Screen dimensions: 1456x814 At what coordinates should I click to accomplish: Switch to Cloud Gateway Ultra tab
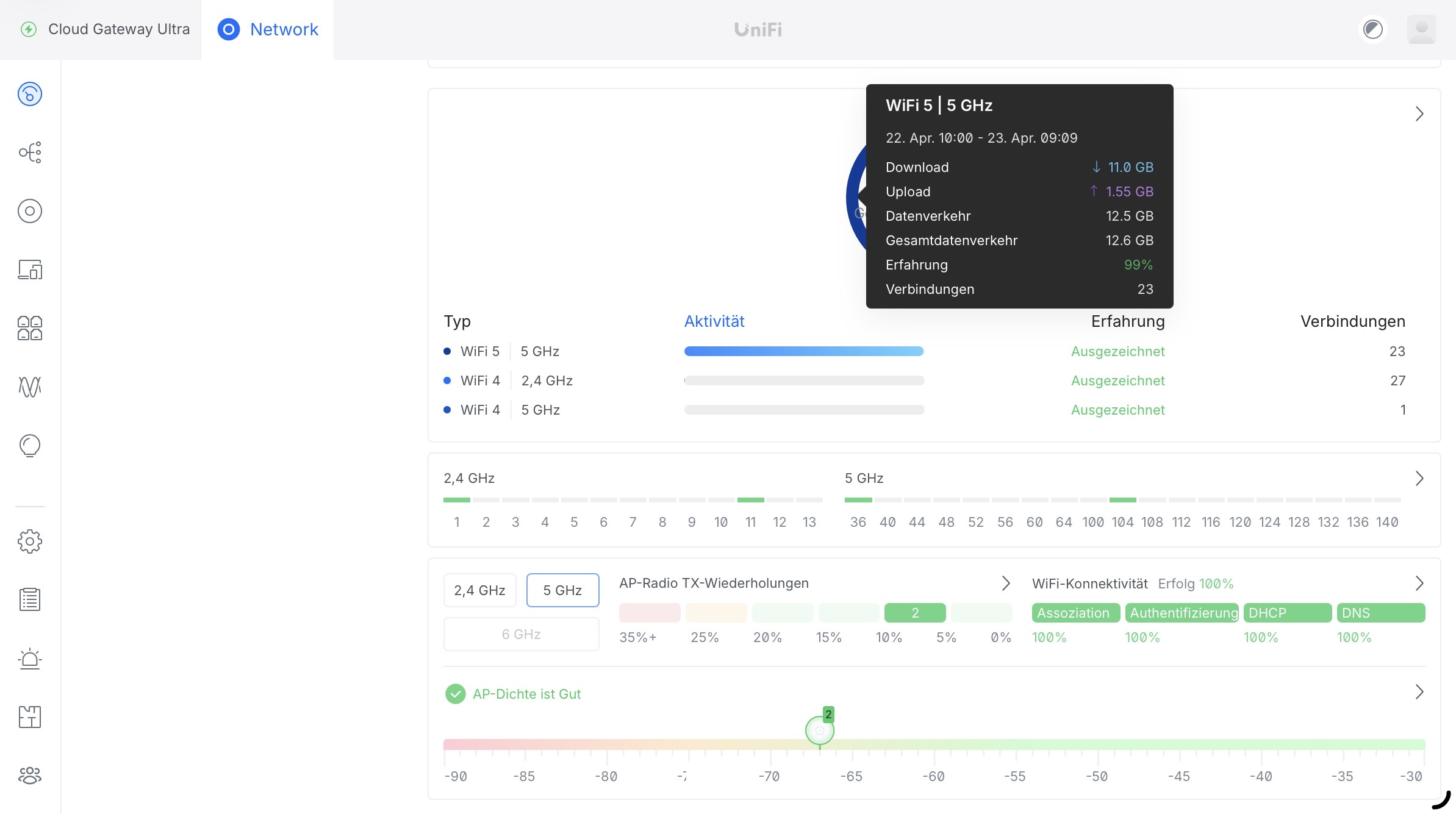click(x=101, y=30)
